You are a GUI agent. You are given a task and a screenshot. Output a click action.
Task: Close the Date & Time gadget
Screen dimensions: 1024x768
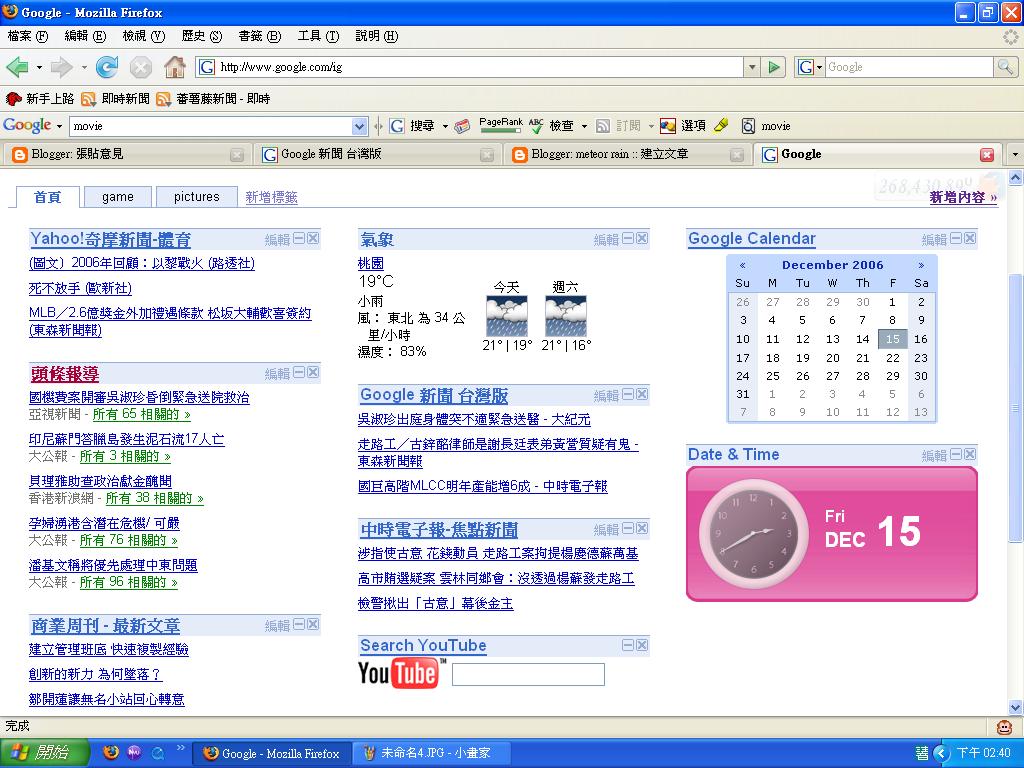pyautogui.click(x=970, y=454)
